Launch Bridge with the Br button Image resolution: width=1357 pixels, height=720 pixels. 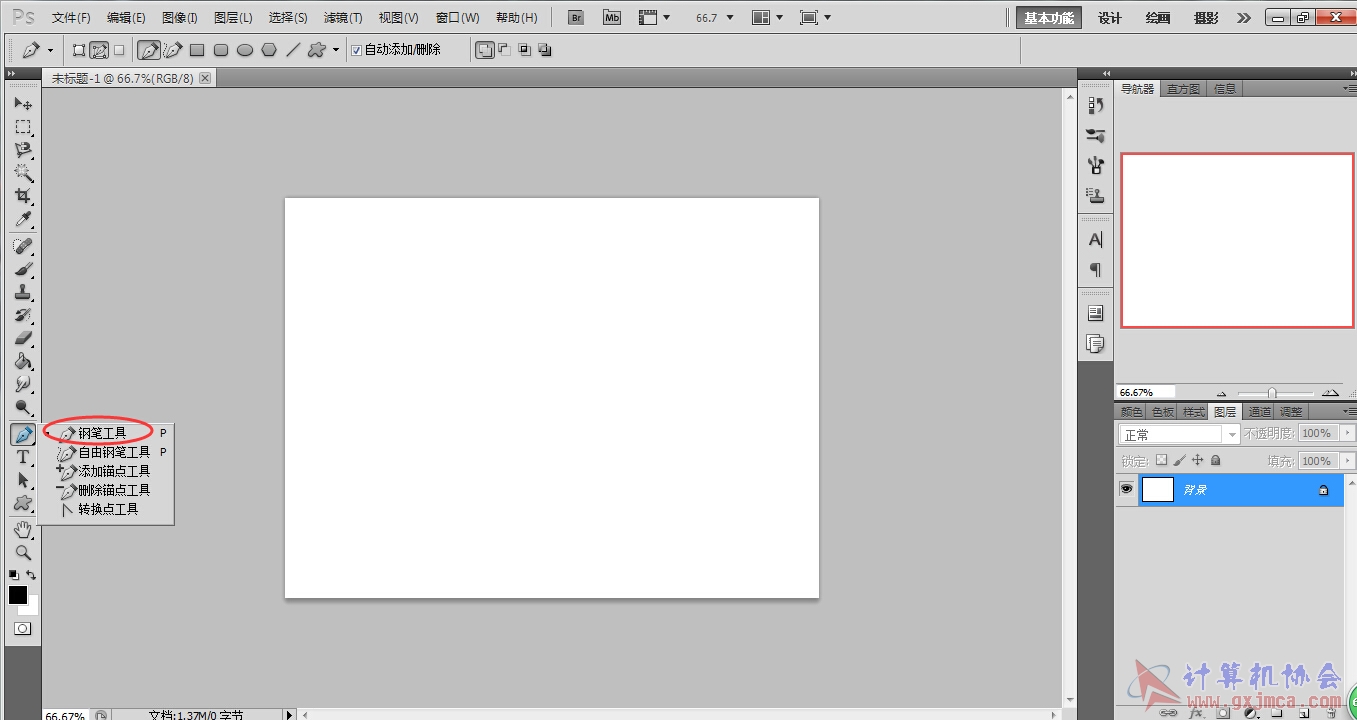[x=576, y=18]
